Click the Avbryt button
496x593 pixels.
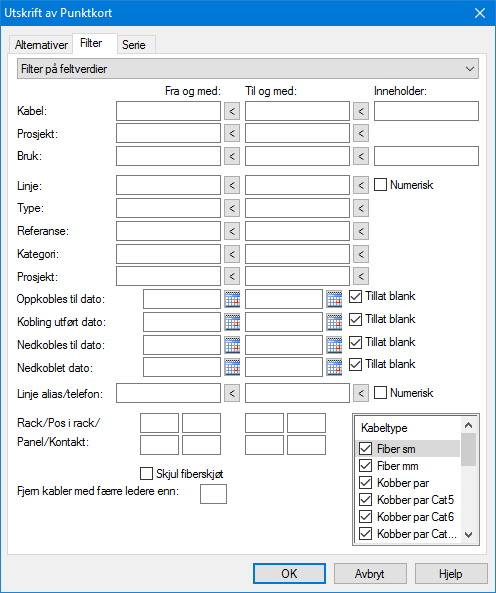(x=370, y=574)
